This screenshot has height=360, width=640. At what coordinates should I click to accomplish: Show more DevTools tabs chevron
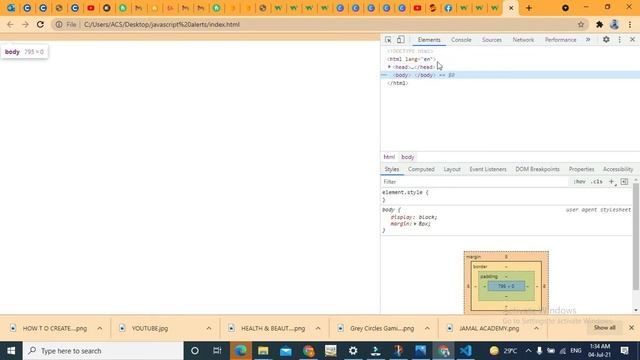588,40
